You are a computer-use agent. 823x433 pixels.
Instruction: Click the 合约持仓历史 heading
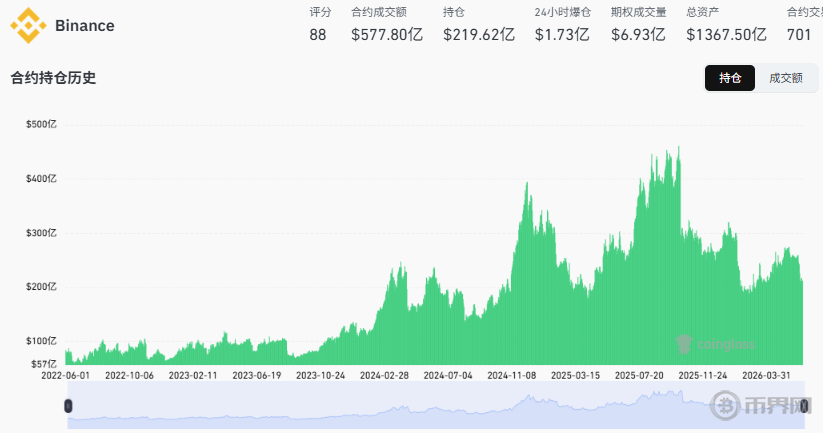[x=54, y=78]
